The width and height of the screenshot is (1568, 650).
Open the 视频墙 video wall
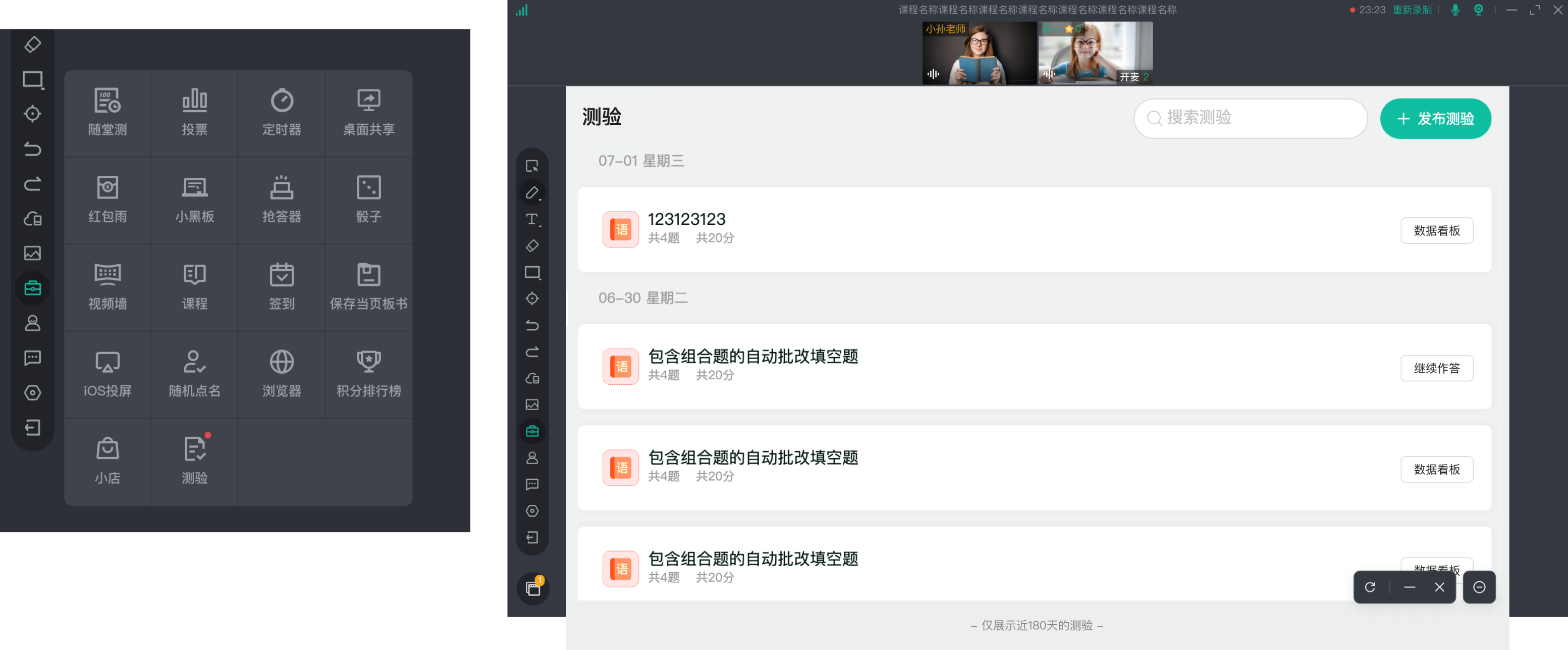pos(107,287)
